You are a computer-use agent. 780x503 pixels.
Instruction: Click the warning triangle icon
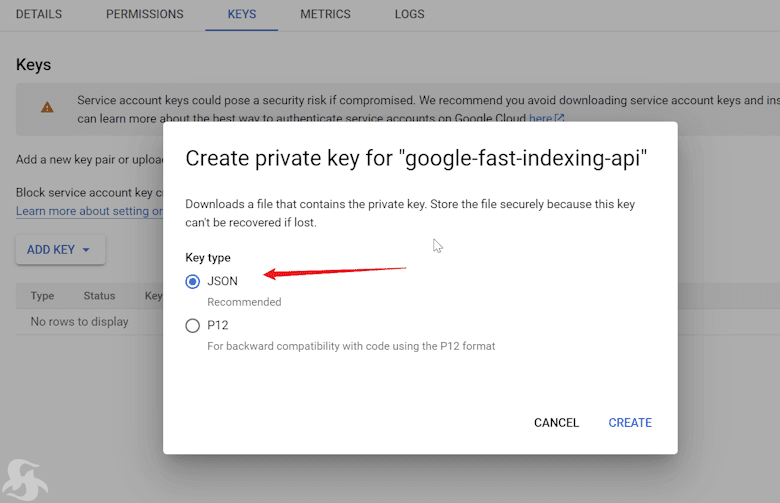(47, 107)
